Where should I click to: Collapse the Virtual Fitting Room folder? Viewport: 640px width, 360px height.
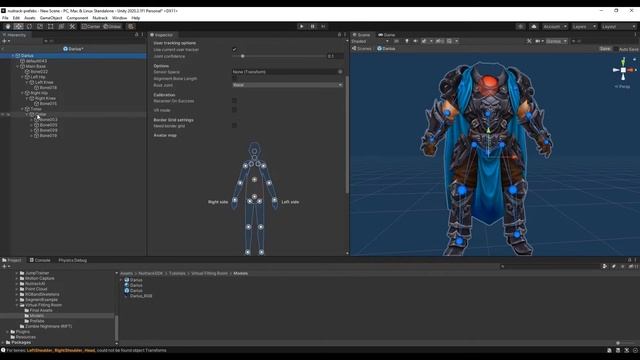tap(17, 305)
